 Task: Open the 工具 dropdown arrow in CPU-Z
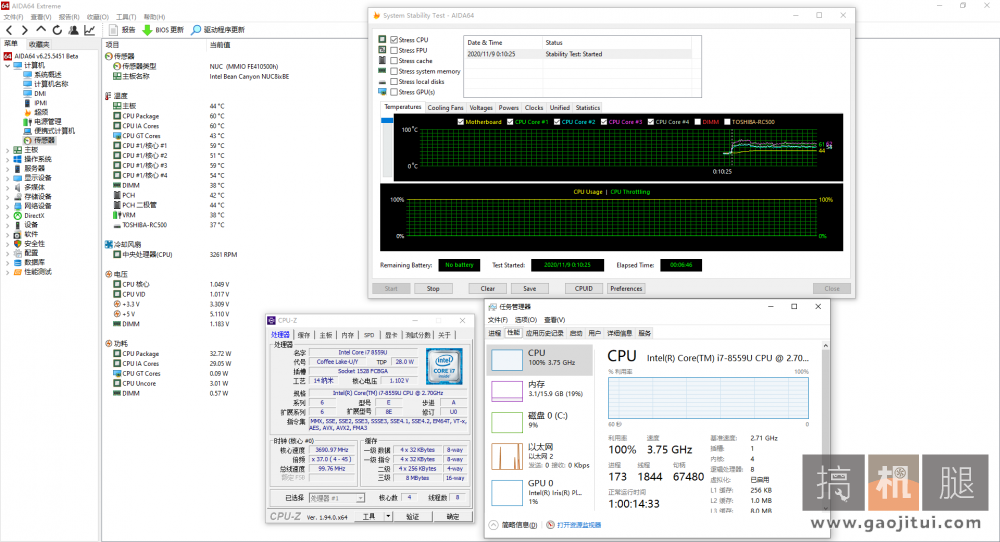coord(388,516)
